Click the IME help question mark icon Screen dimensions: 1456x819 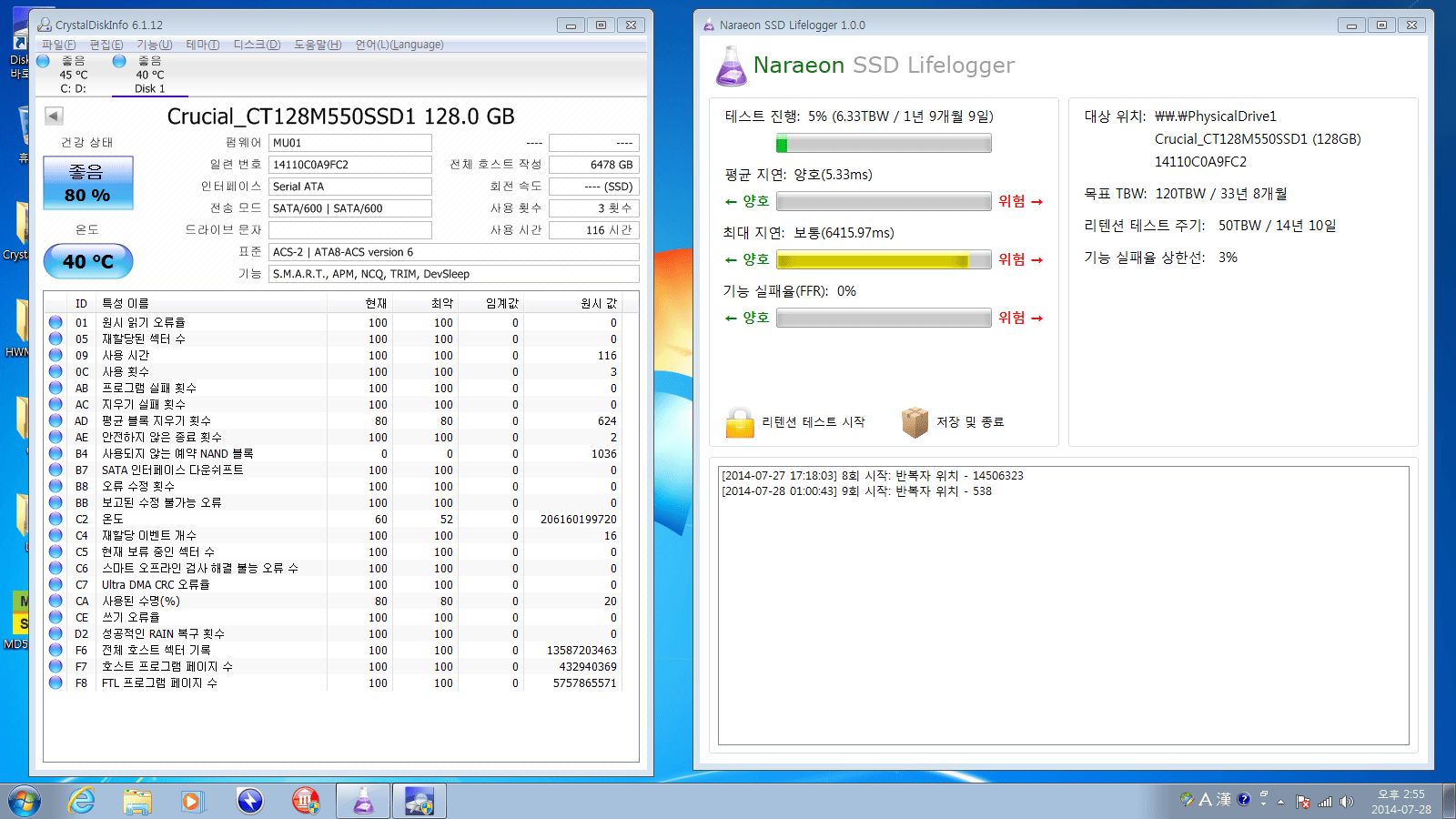pos(1243,799)
